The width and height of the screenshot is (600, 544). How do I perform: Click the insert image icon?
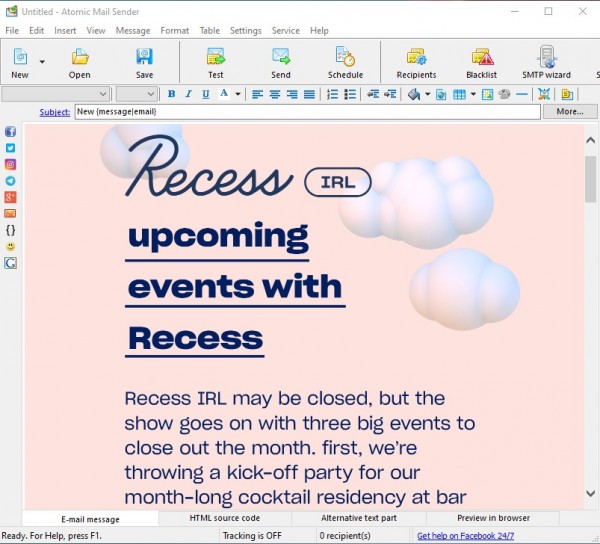pyautogui.click(x=487, y=94)
